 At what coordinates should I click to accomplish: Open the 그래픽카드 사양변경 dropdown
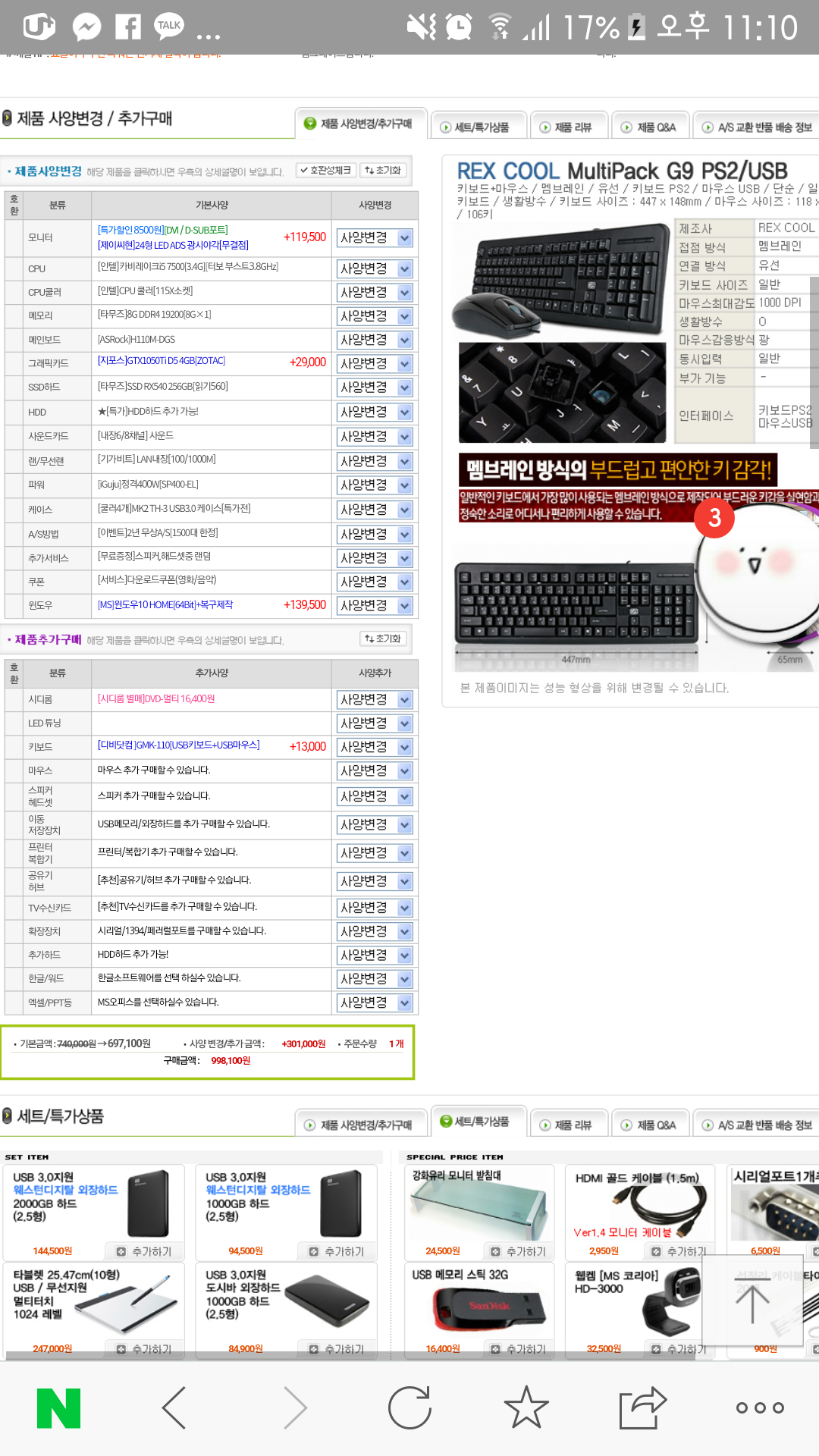[x=375, y=363]
